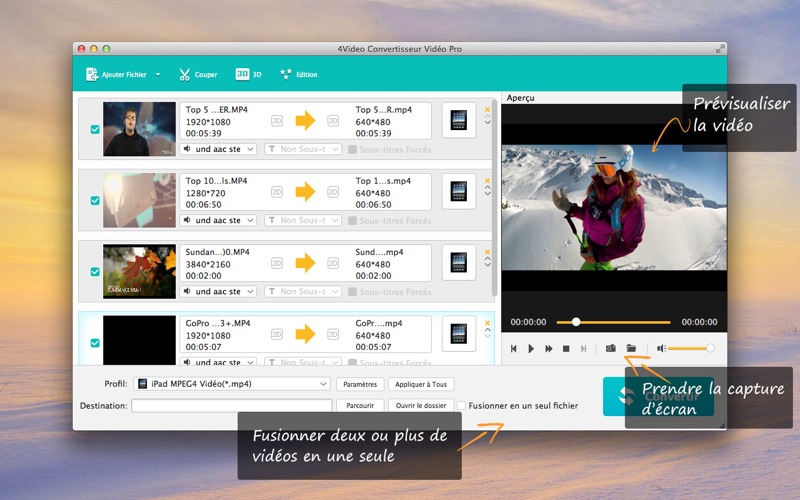Toggle fullscreen icon in title bar
This screenshot has height=500, width=800.
(x=720, y=49)
